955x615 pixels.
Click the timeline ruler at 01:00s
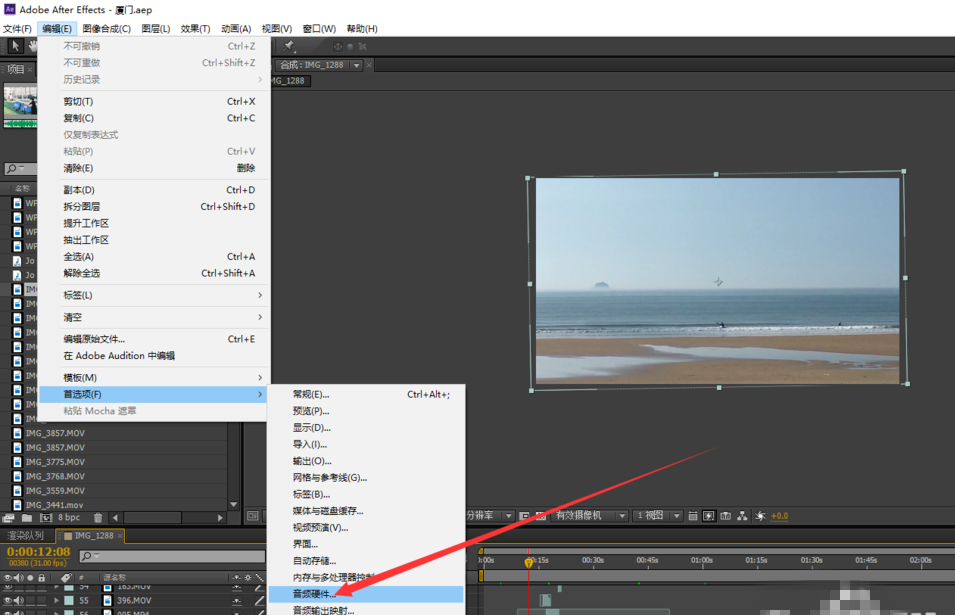(702, 560)
